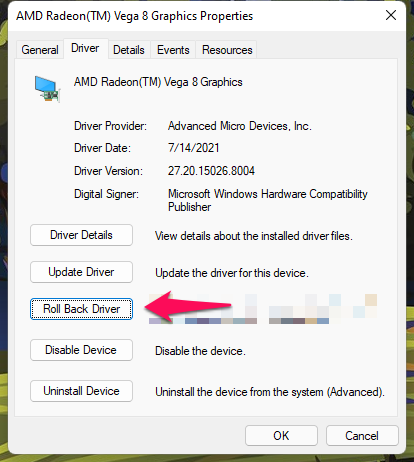Click the driver date 7/14/2021
Image resolution: width=414 pixels, height=462 pixels.
tap(194, 148)
